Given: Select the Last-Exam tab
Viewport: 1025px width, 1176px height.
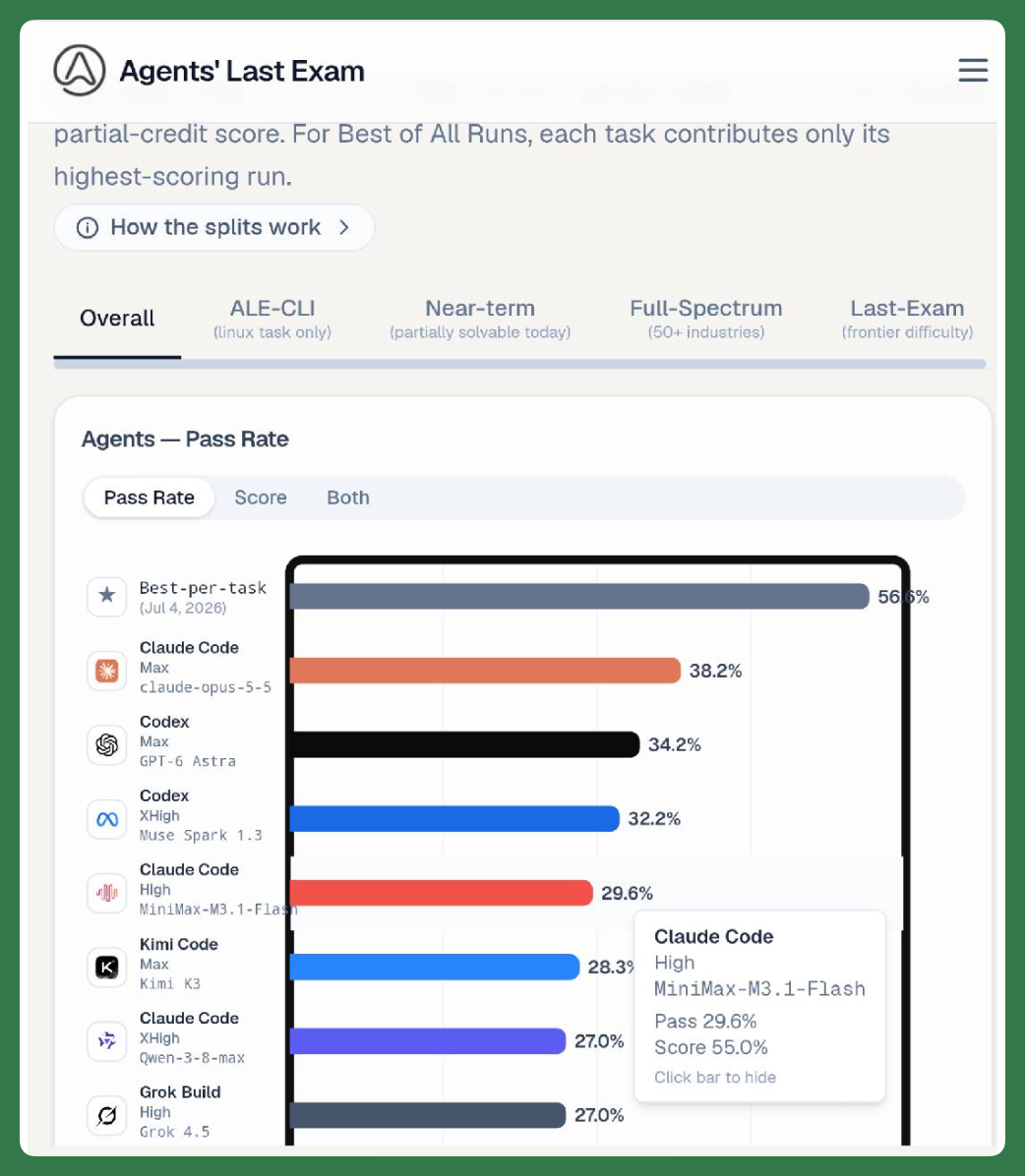Looking at the screenshot, I should tap(907, 319).
